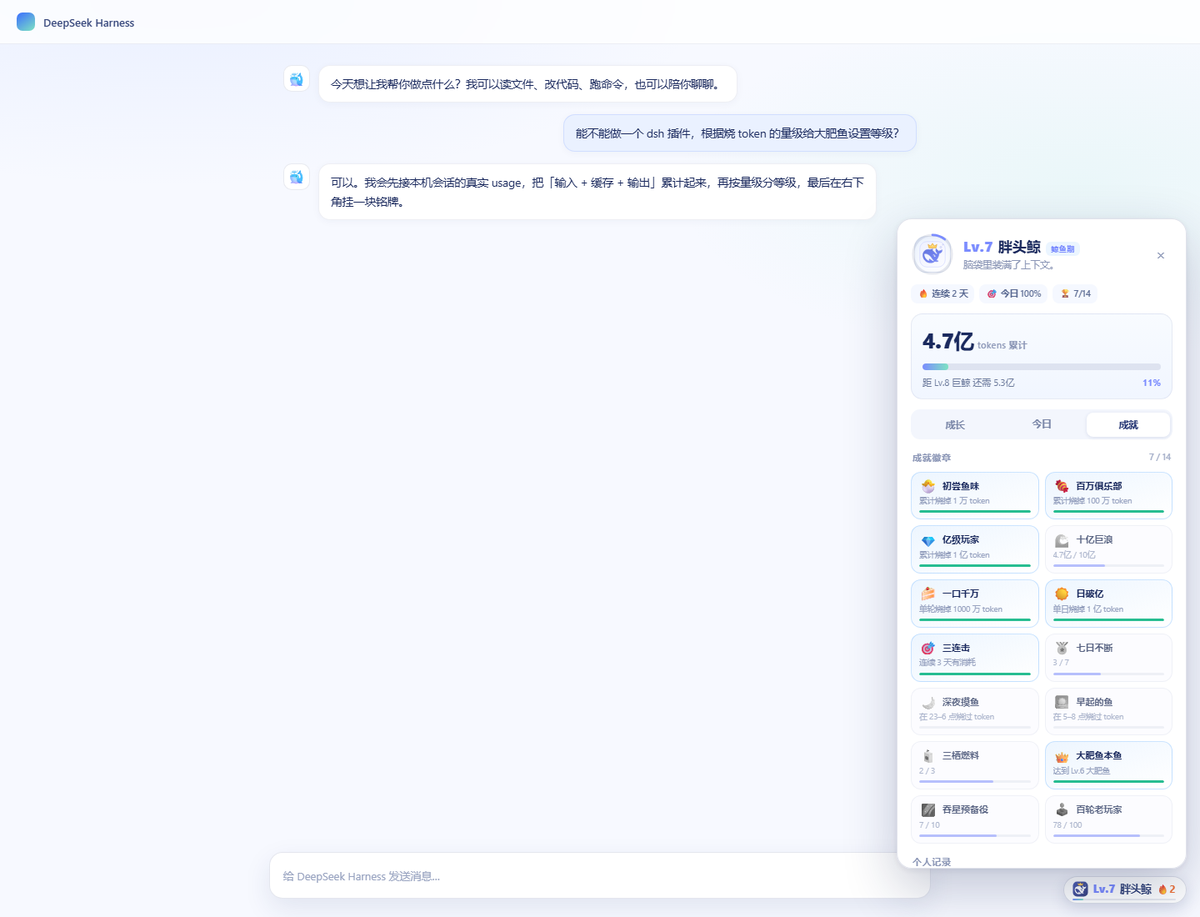Click the DeepSeek Harness logo icon

tap(26, 22)
